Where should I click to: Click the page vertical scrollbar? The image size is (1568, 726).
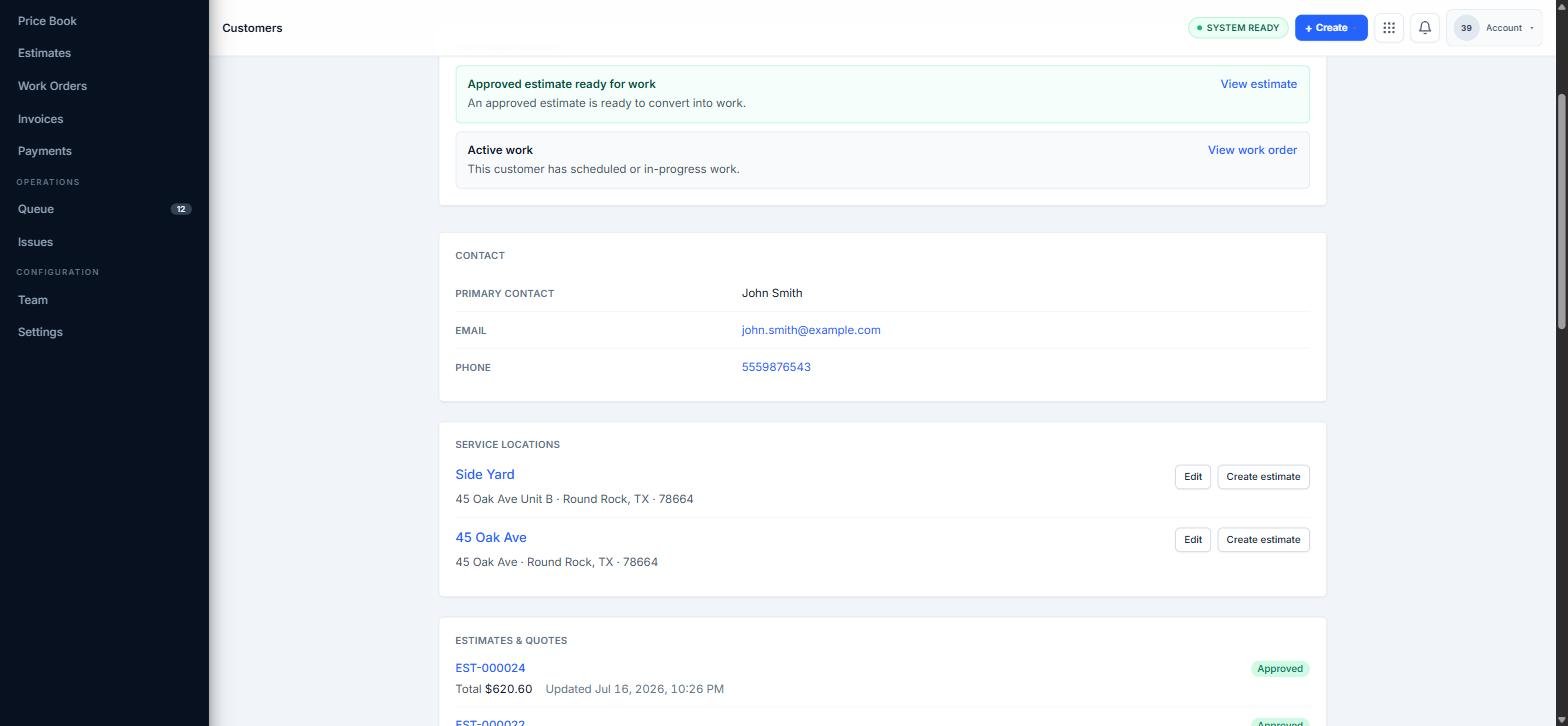point(1562,210)
